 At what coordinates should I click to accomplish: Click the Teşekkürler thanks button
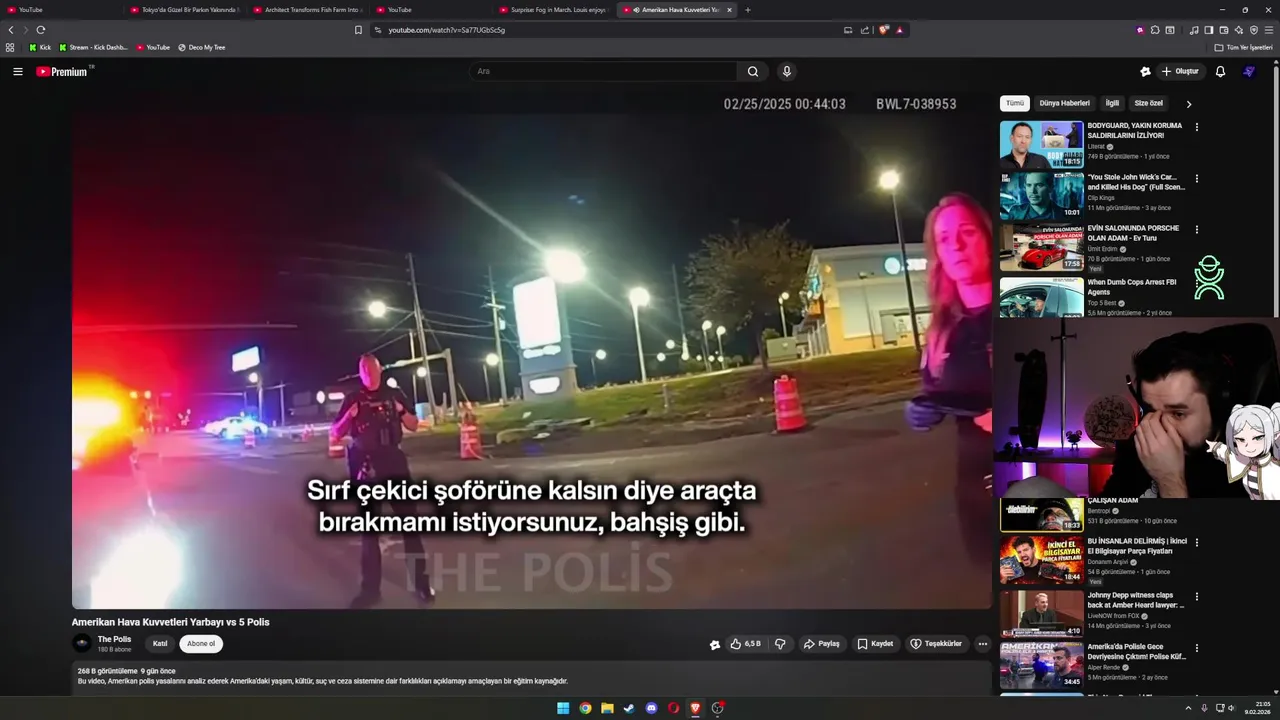pyautogui.click(x=936, y=644)
